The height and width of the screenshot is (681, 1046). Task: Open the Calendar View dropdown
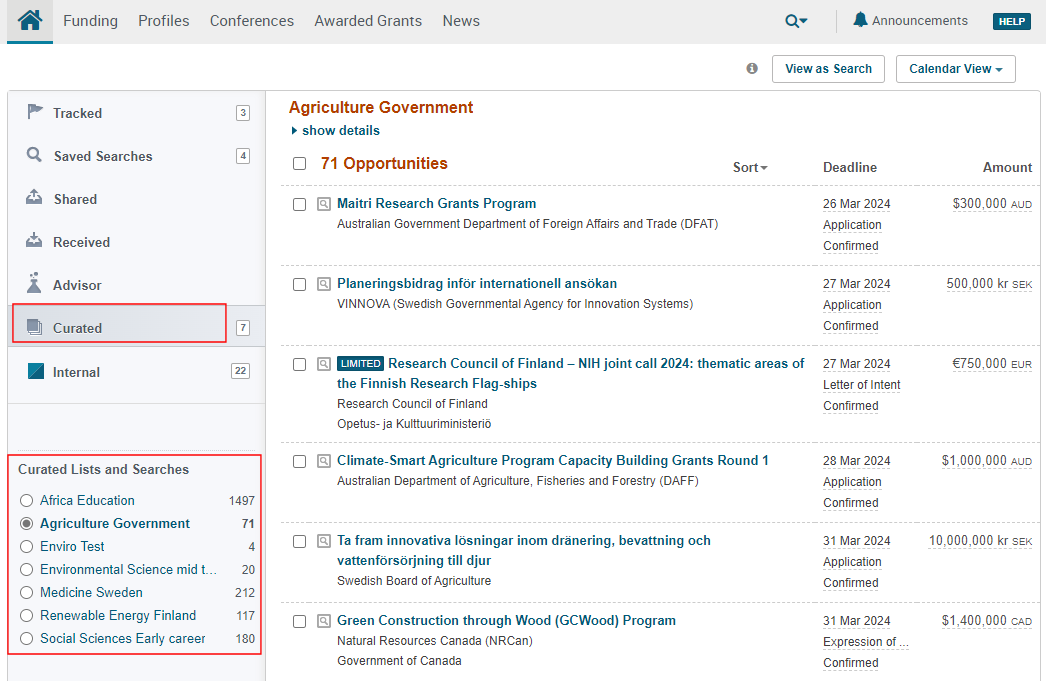(955, 69)
